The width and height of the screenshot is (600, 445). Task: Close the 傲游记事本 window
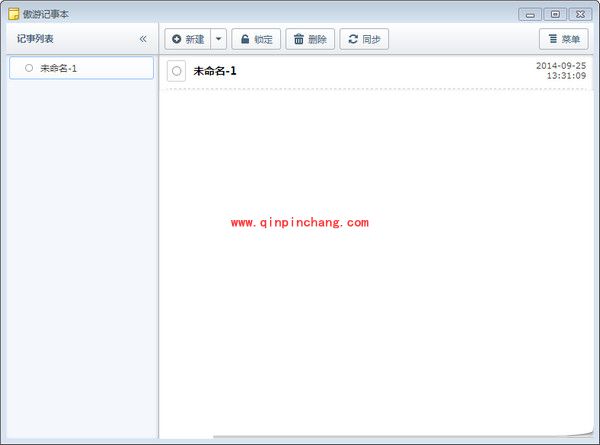pos(580,15)
